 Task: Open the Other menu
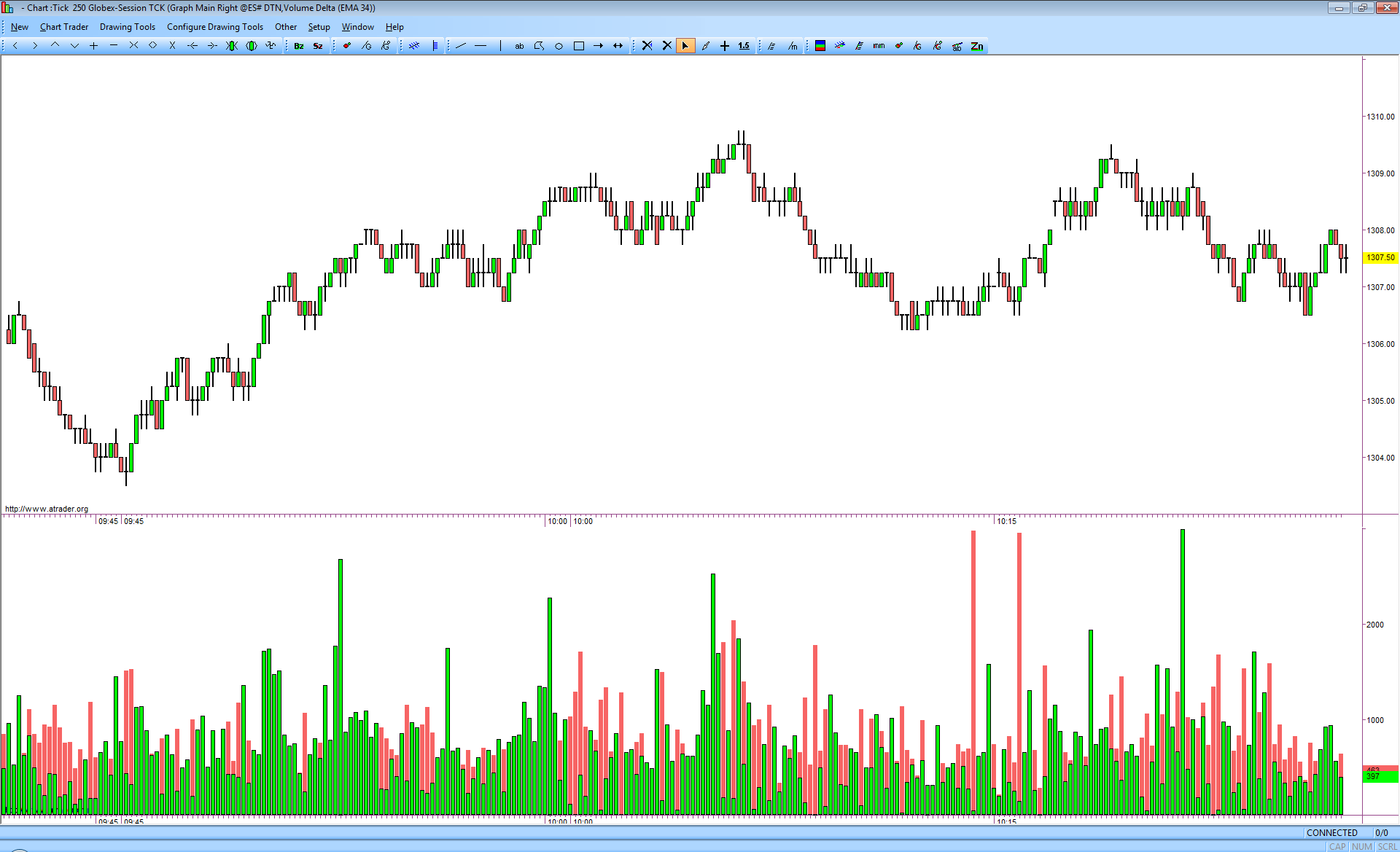[x=286, y=27]
